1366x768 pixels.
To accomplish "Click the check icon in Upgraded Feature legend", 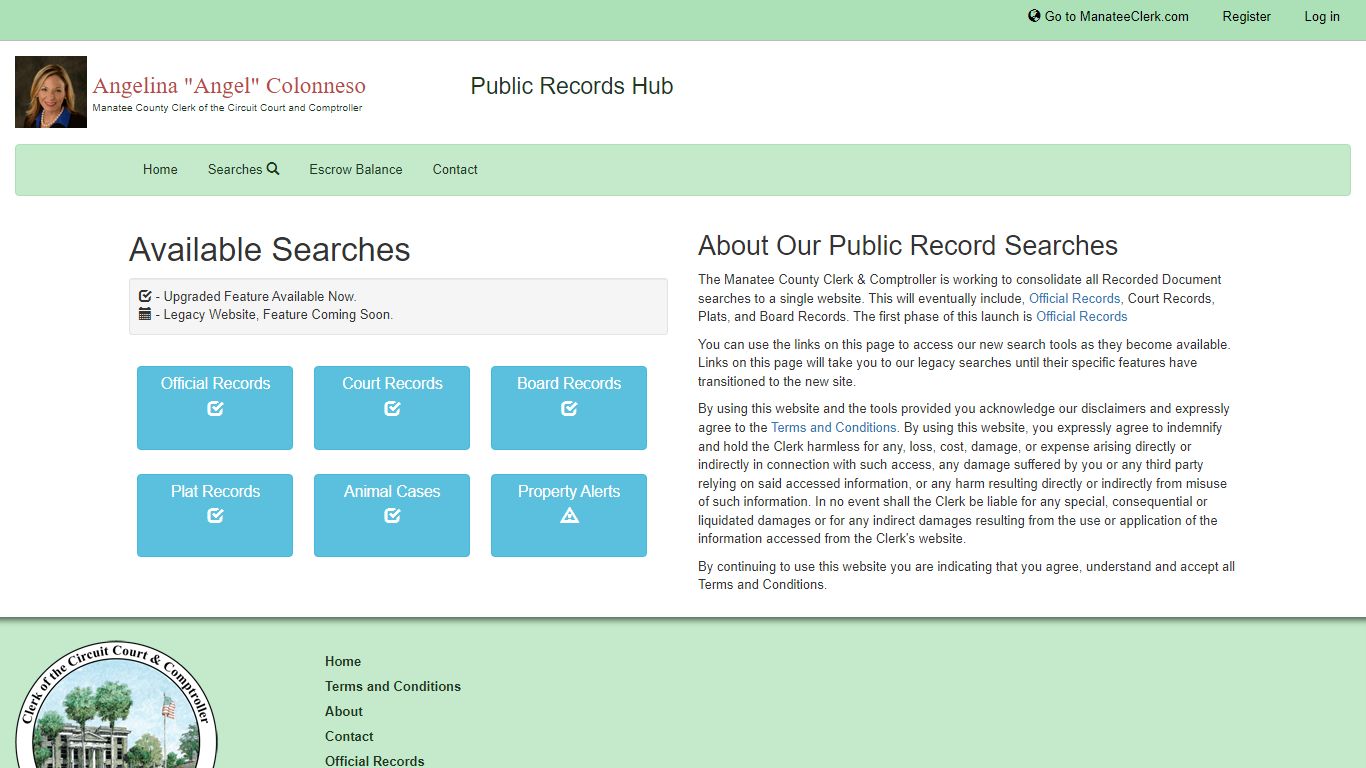I will coord(145,296).
